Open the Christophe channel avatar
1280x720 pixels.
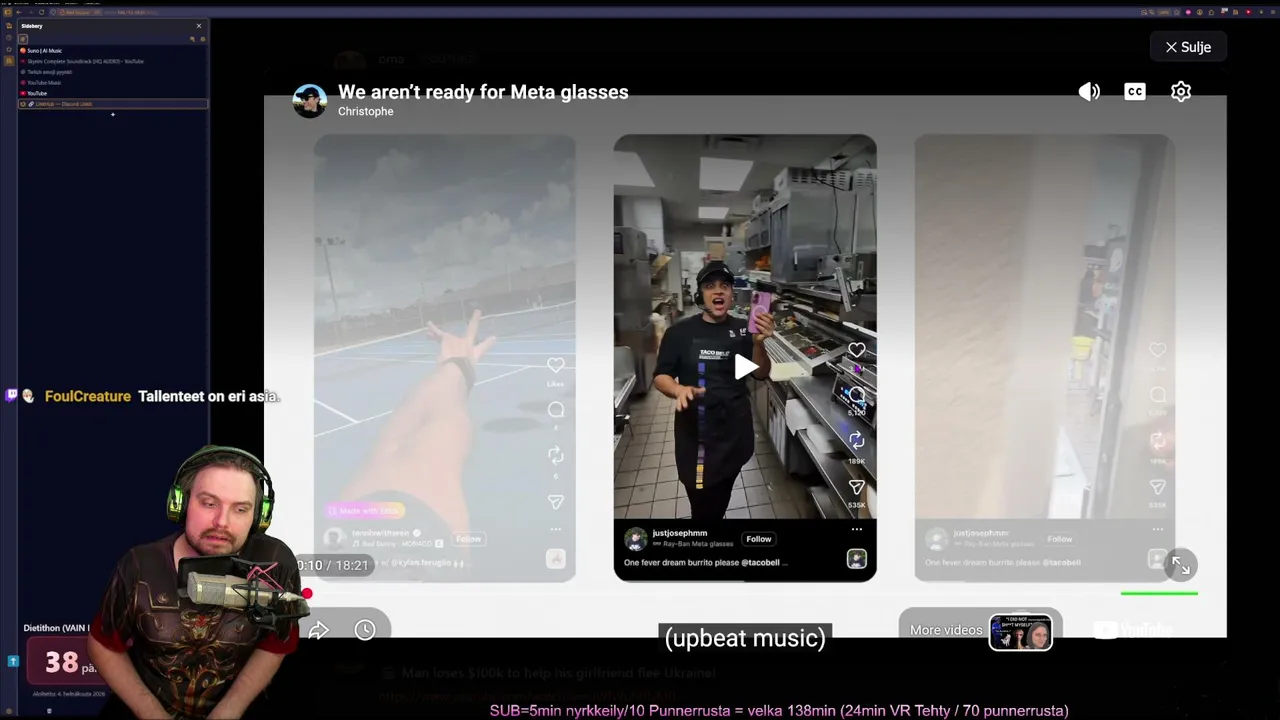click(x=310, y=101)
